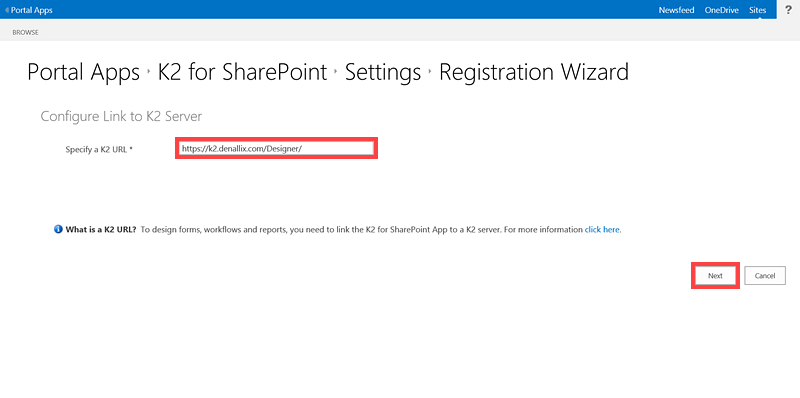Viewport: 800px width, 398px height.
Task: Click the Next button
Action: pos(715,276)
